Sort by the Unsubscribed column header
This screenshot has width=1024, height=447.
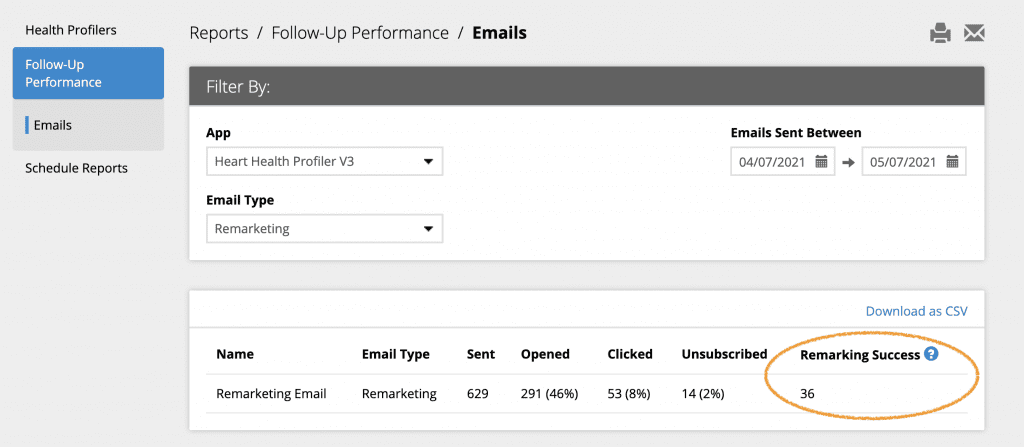724,354
